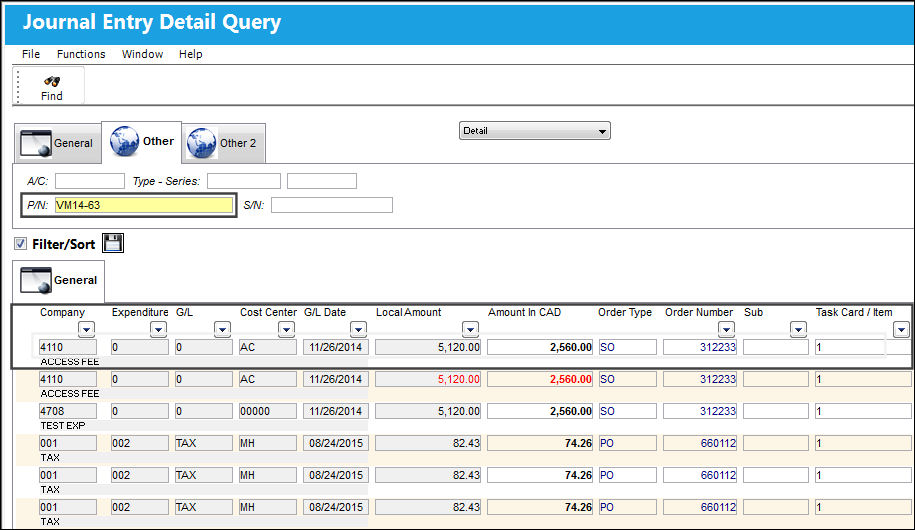This screenshot has width=915, height=530.
Task: Click the A/C input field
Action: point(90,181)
